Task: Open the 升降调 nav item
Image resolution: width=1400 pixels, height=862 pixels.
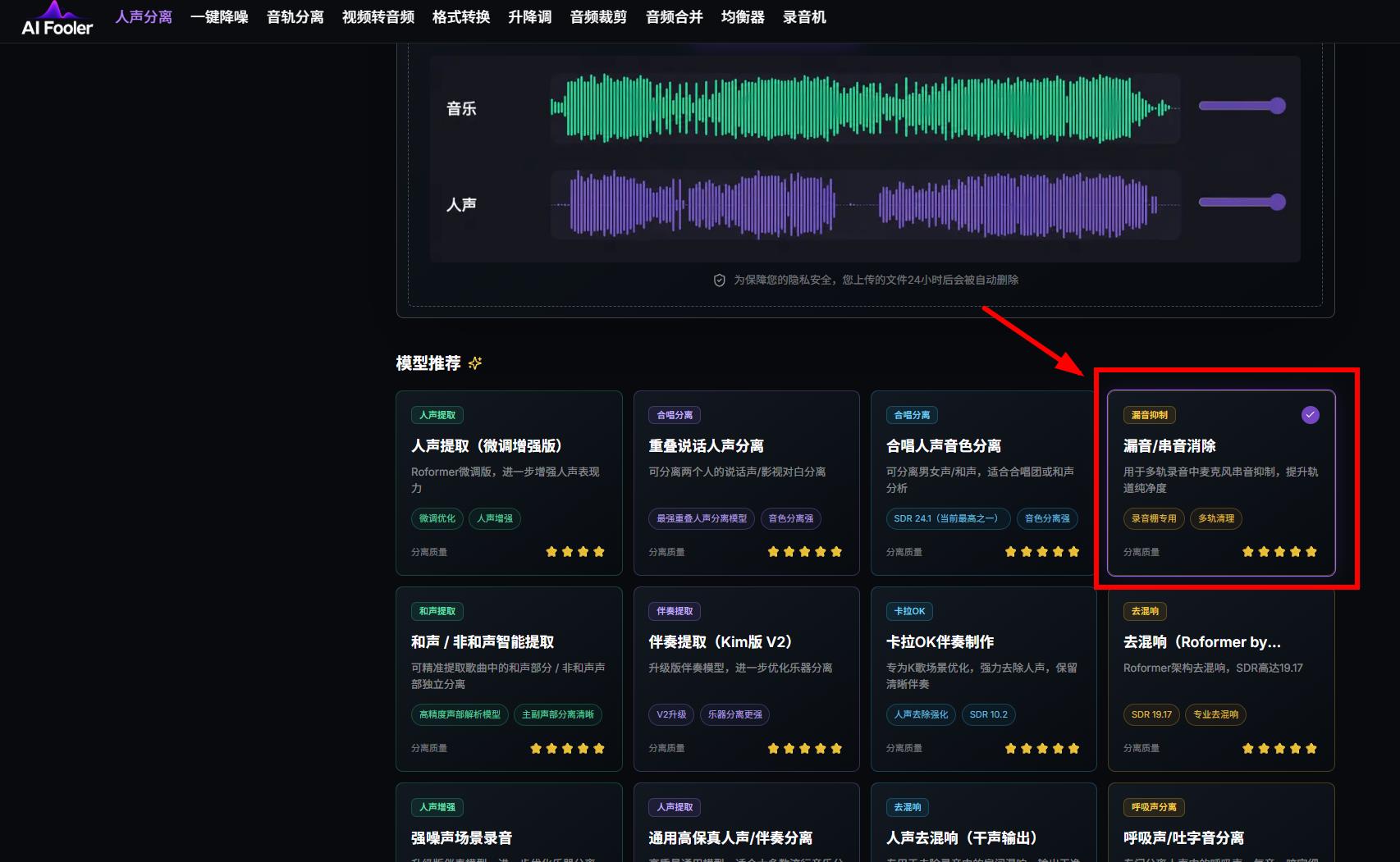Action: pos(530,17)
